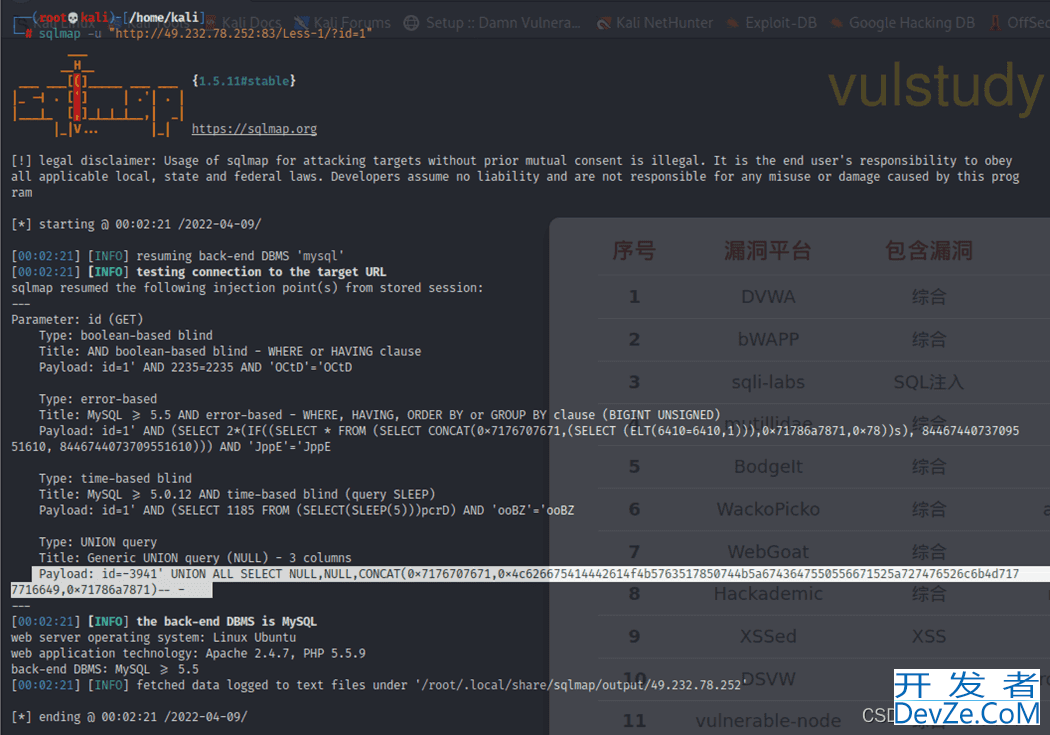The height and width of the screenshot is (735, 1050).
Task: Click the 'web server operating system: Linux Ubuntu' line
Action: (153, 638)
